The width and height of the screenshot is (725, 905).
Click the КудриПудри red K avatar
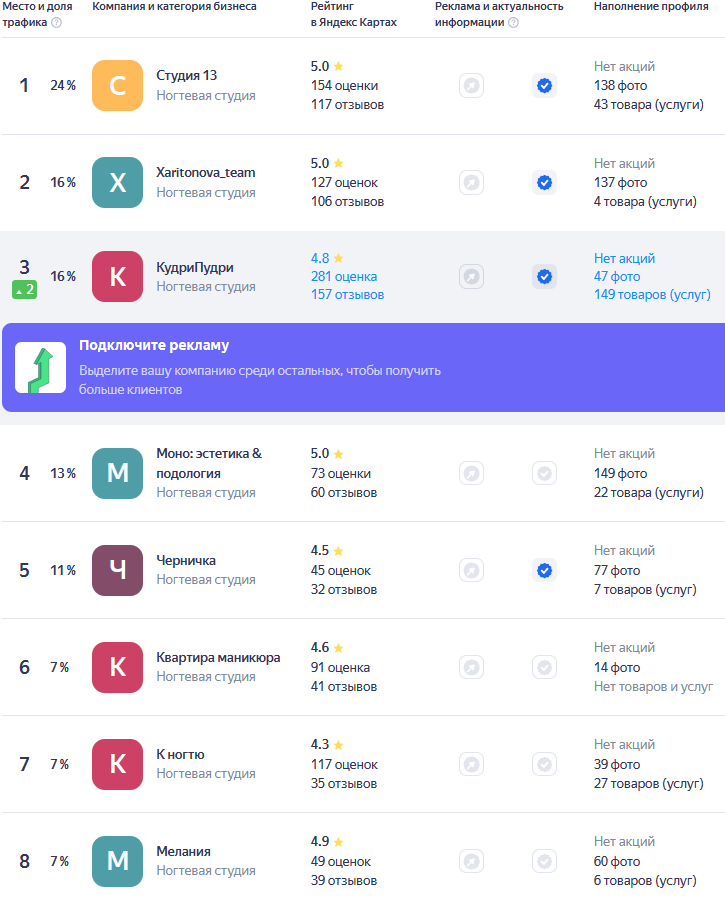click(117, 276)
